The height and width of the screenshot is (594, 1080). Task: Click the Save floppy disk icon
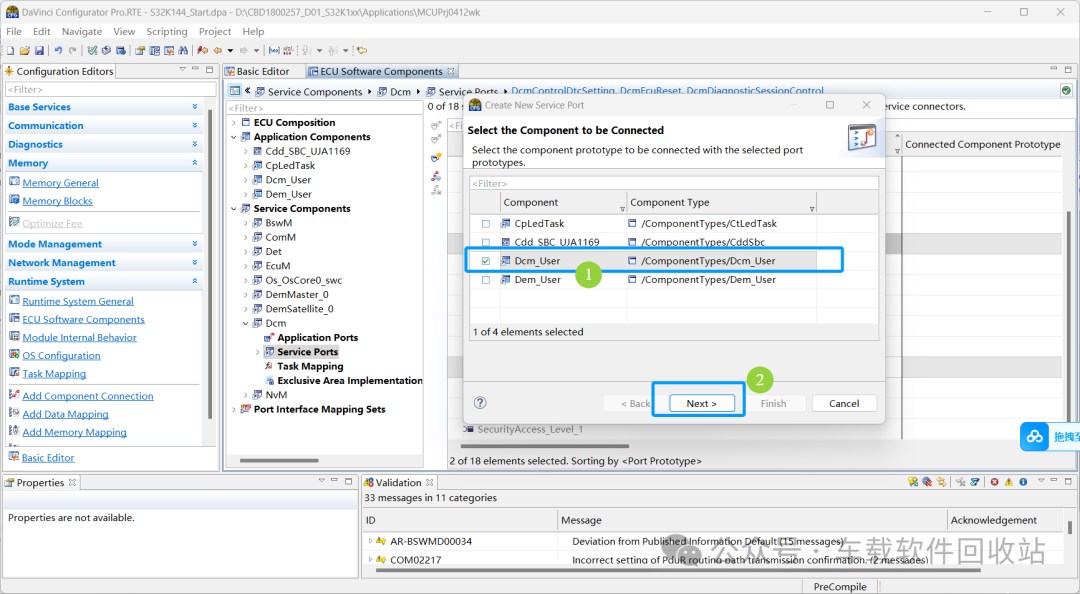coord(39,50)
